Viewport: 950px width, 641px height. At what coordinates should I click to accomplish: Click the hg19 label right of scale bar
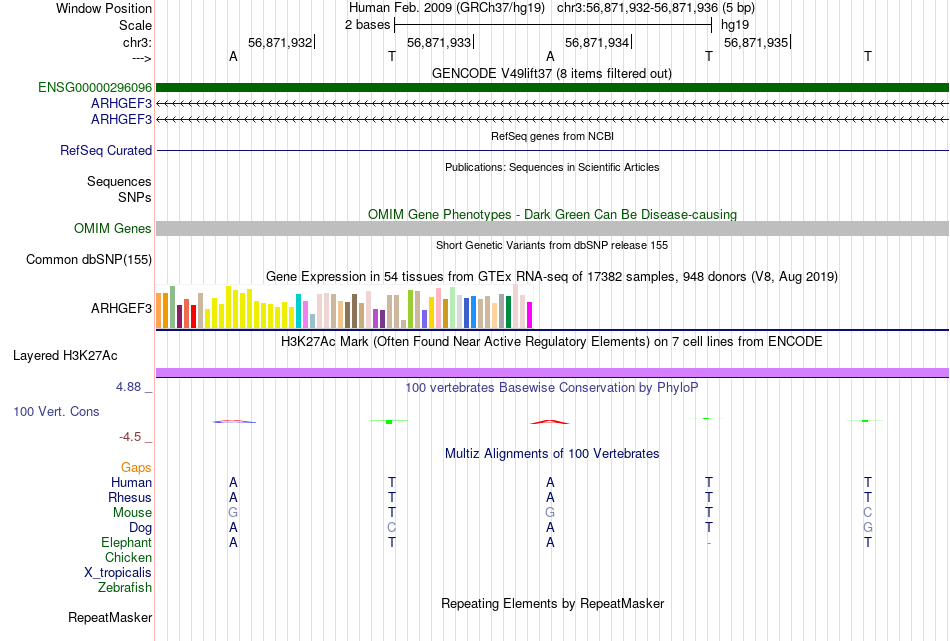[735, 25]
